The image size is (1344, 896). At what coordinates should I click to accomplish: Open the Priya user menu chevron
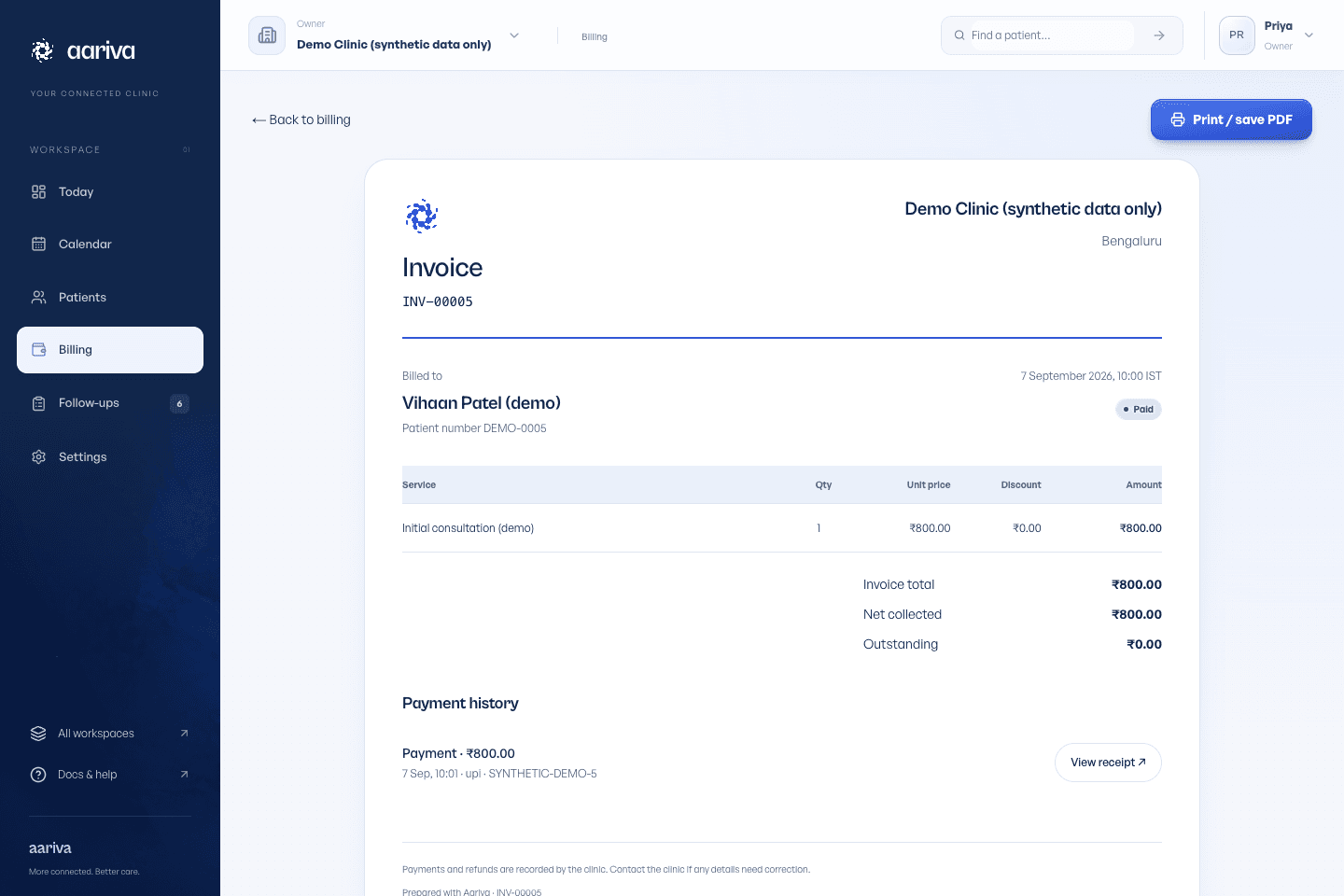(x=1309, y=35)
